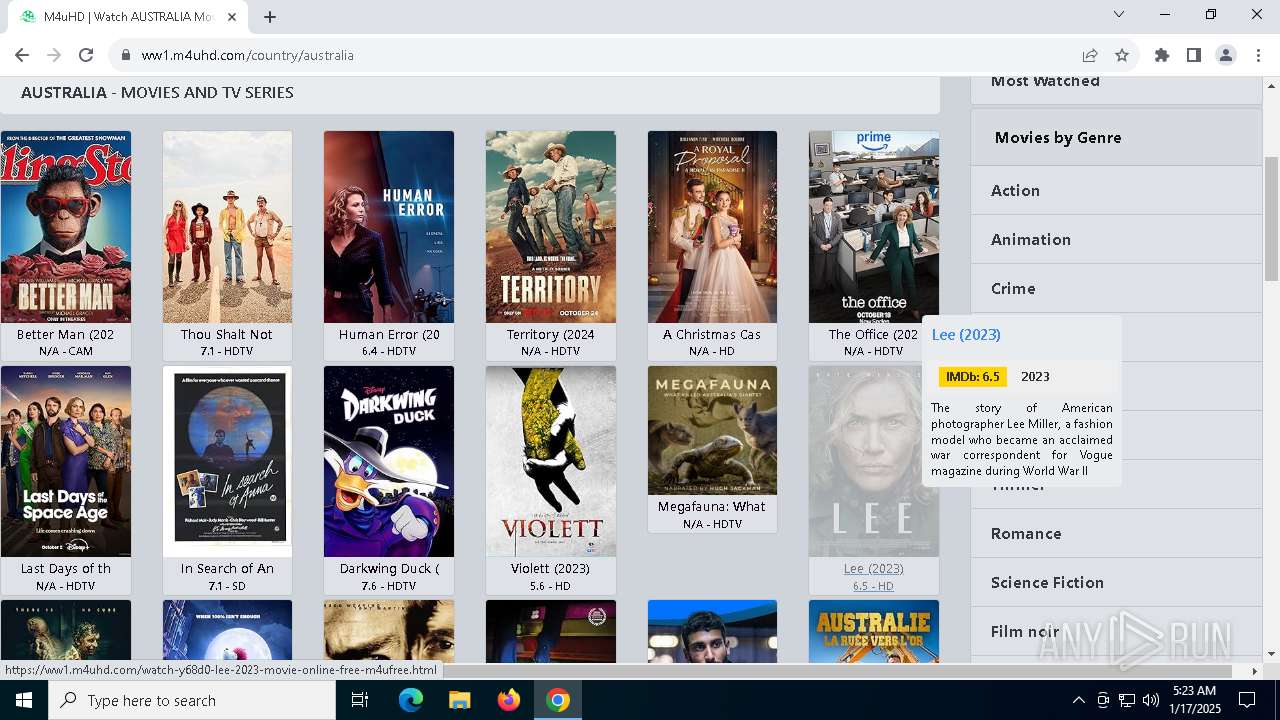Open Chrome's three-dot menu
Image resolution: width=1280 pixels, height=720 pixels.
coord(1258,55)
